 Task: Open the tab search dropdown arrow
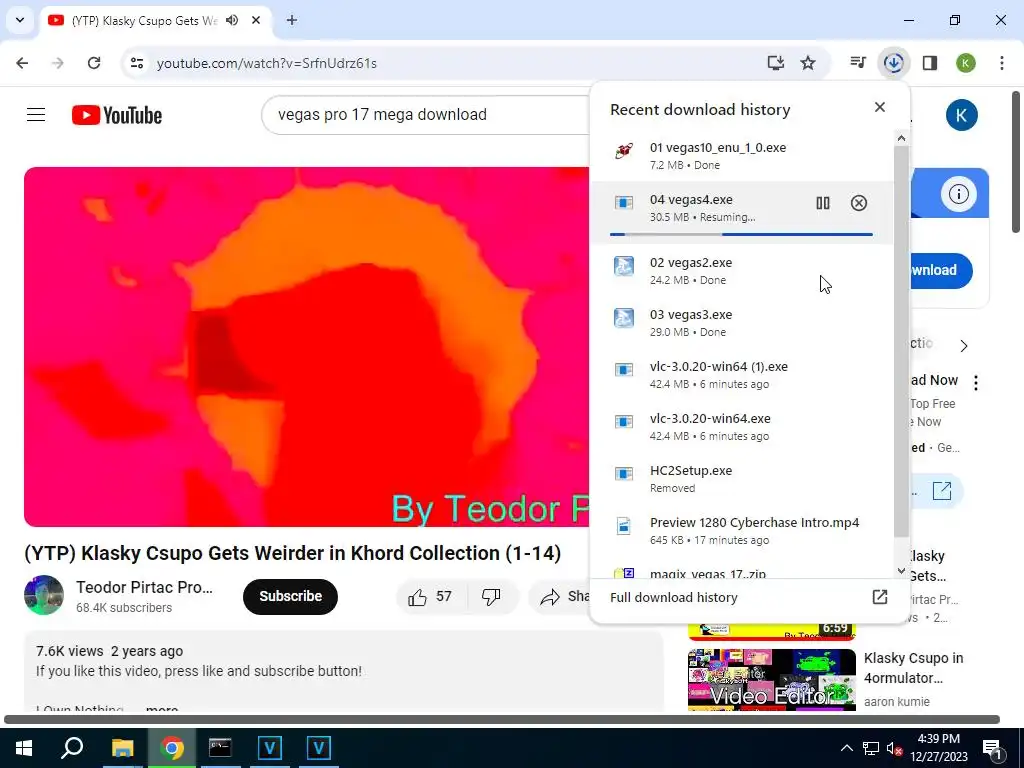tap(20, 20)
